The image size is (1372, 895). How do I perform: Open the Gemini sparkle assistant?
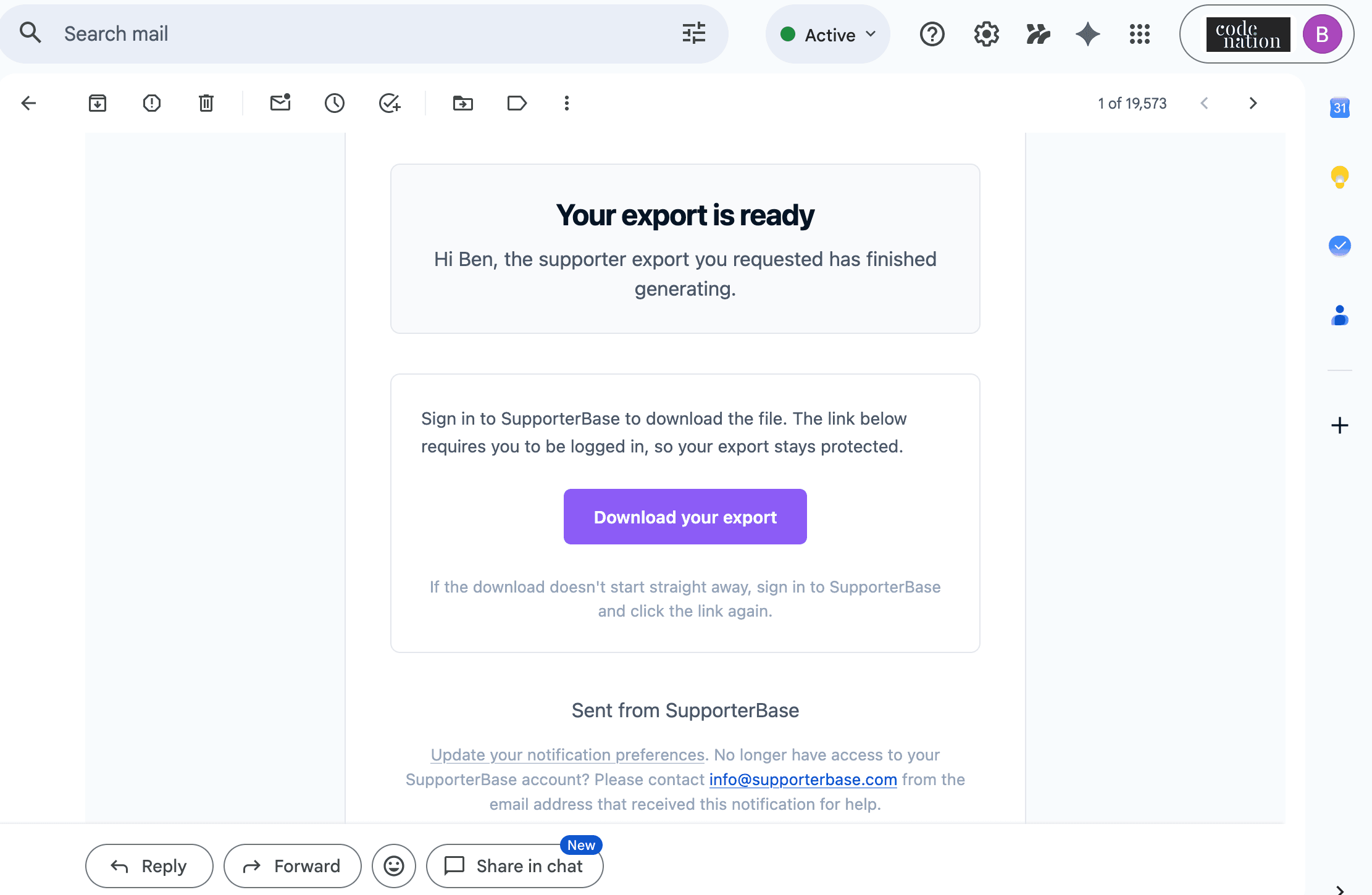pos(1088,34)
